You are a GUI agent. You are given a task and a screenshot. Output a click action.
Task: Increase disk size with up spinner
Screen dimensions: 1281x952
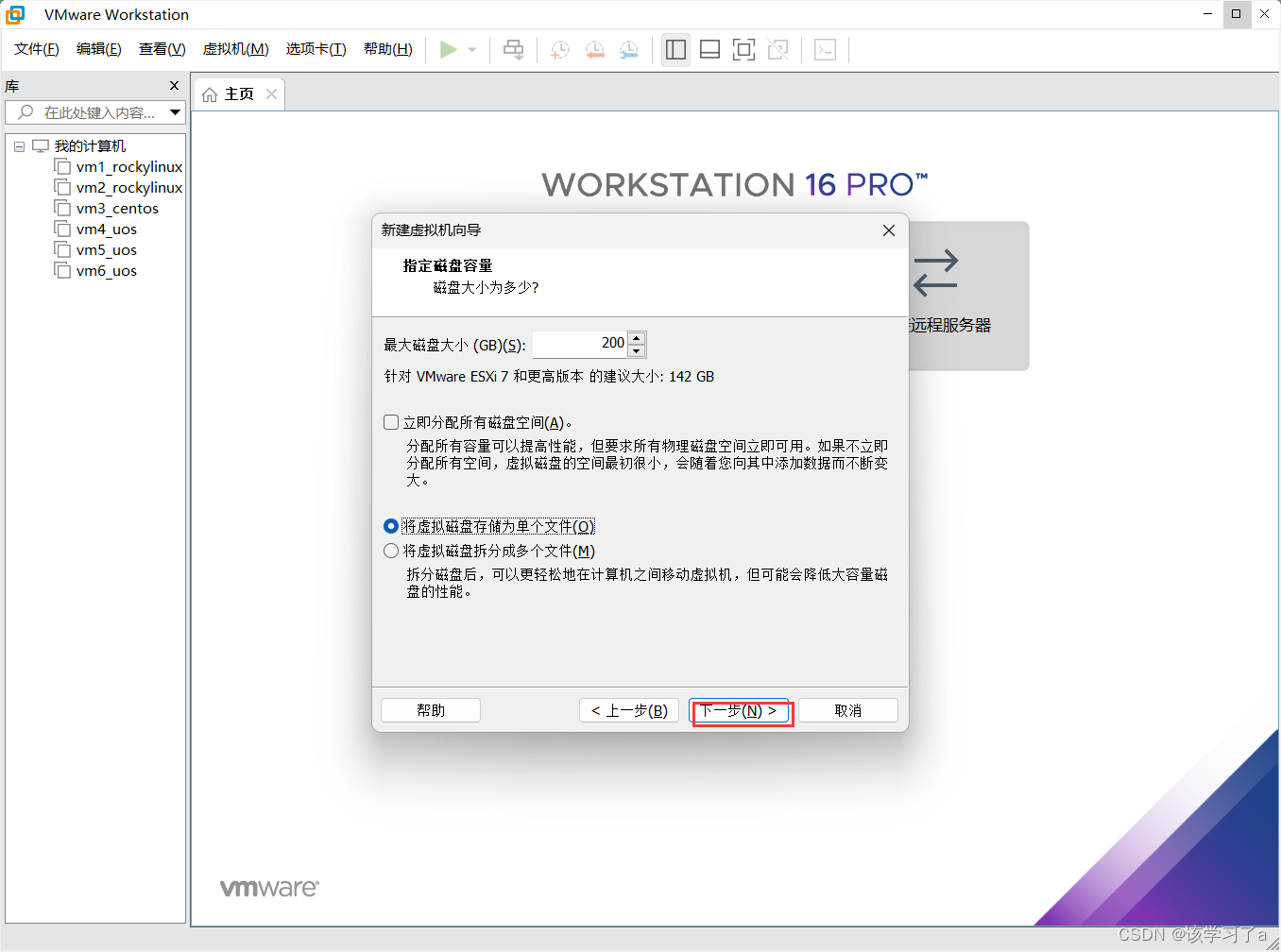[x=637, y=338]
